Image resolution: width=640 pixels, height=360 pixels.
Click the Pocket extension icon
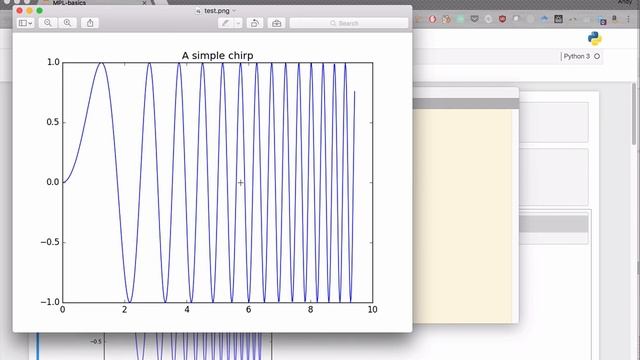[474, 19]
